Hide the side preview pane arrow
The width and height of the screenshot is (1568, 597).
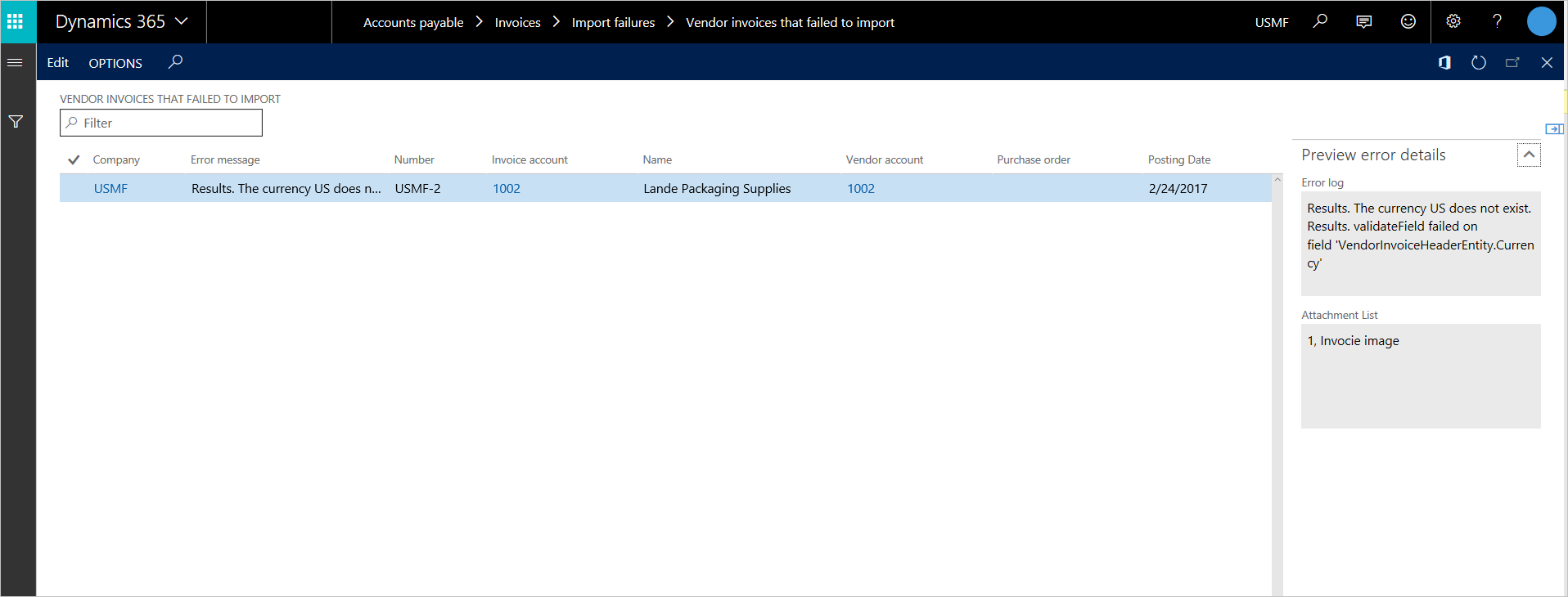1554,128
